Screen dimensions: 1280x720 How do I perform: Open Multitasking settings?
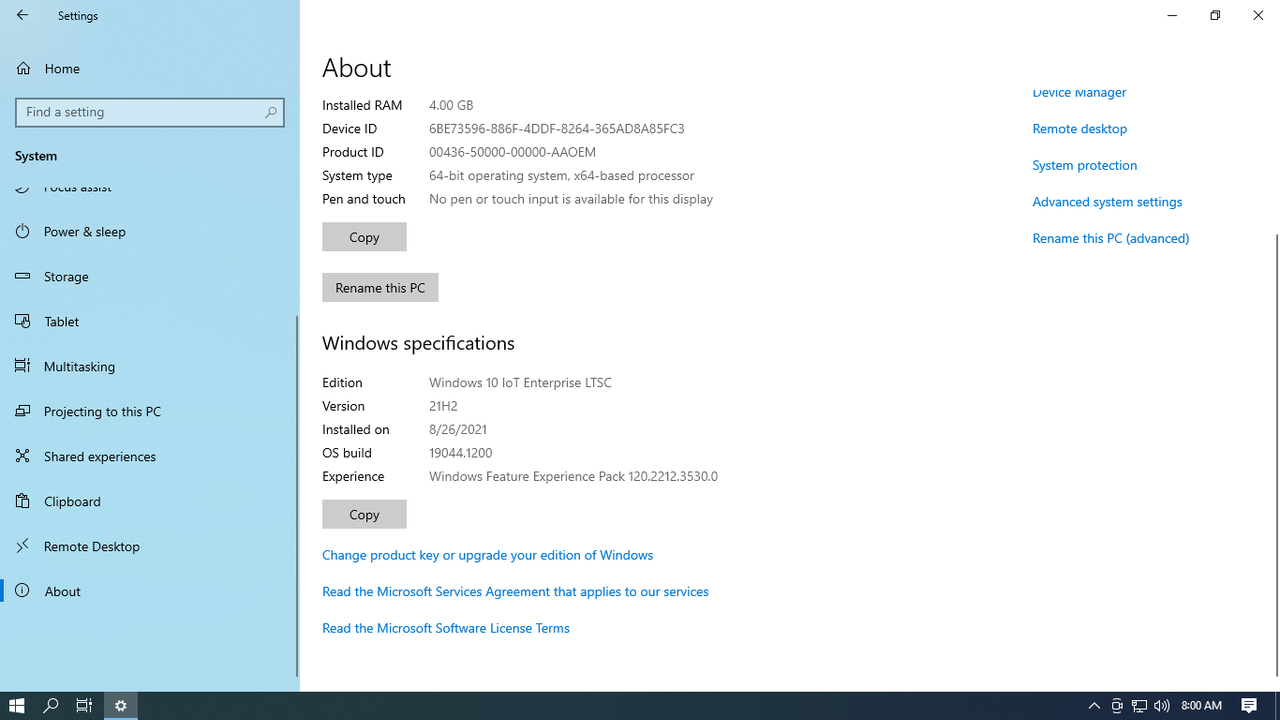[x=149, y=366]
